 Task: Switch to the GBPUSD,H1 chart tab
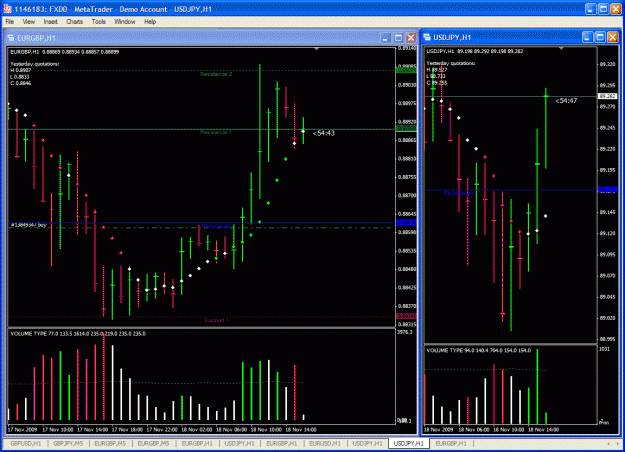26,443
